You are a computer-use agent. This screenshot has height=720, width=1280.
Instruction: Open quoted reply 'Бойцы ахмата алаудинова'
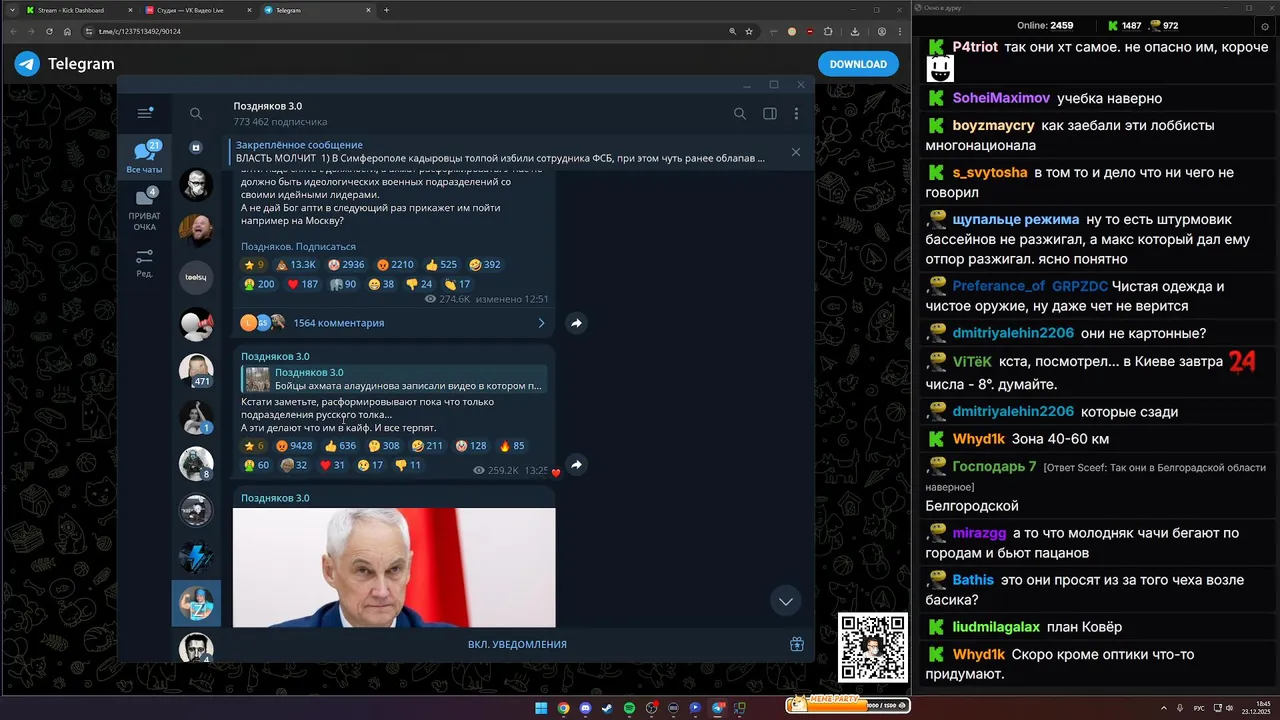click(x=394, y=379)
